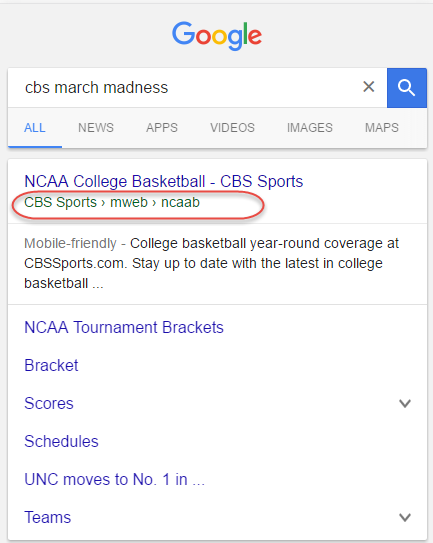Select the IMAGES tab
This screenshot has width=433, height=543.
point(310,128)
